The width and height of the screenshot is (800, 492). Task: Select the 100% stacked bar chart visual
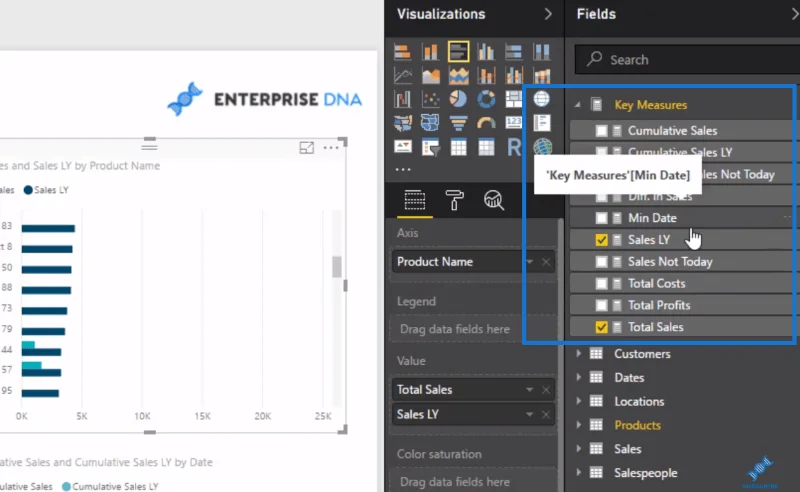point(513,52)
